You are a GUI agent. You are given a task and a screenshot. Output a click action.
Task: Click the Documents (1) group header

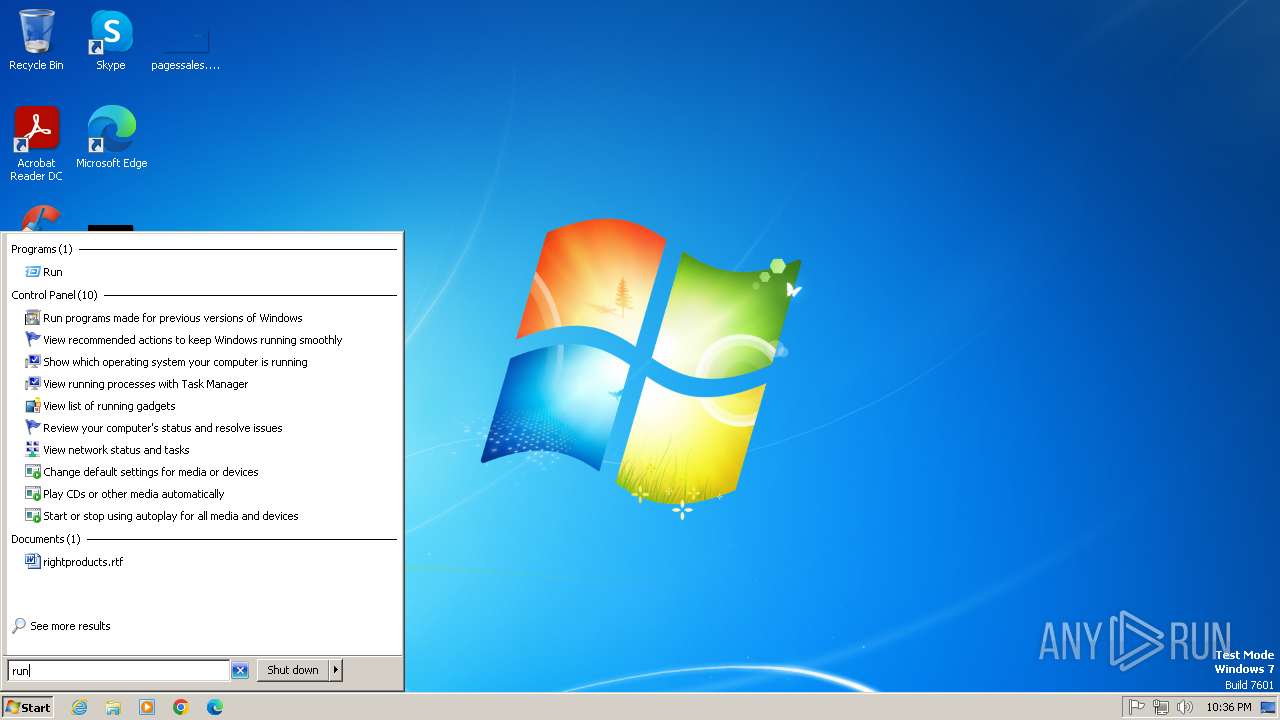coord(46,539)
